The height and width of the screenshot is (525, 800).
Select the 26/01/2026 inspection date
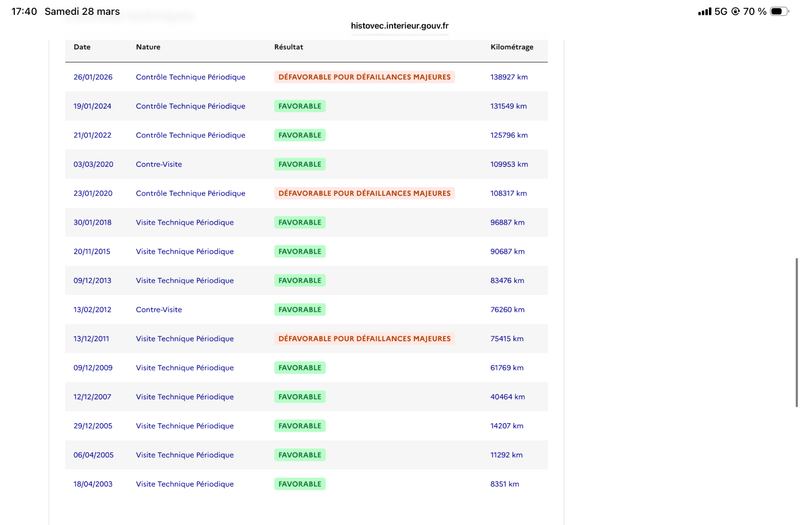(93, 77)
